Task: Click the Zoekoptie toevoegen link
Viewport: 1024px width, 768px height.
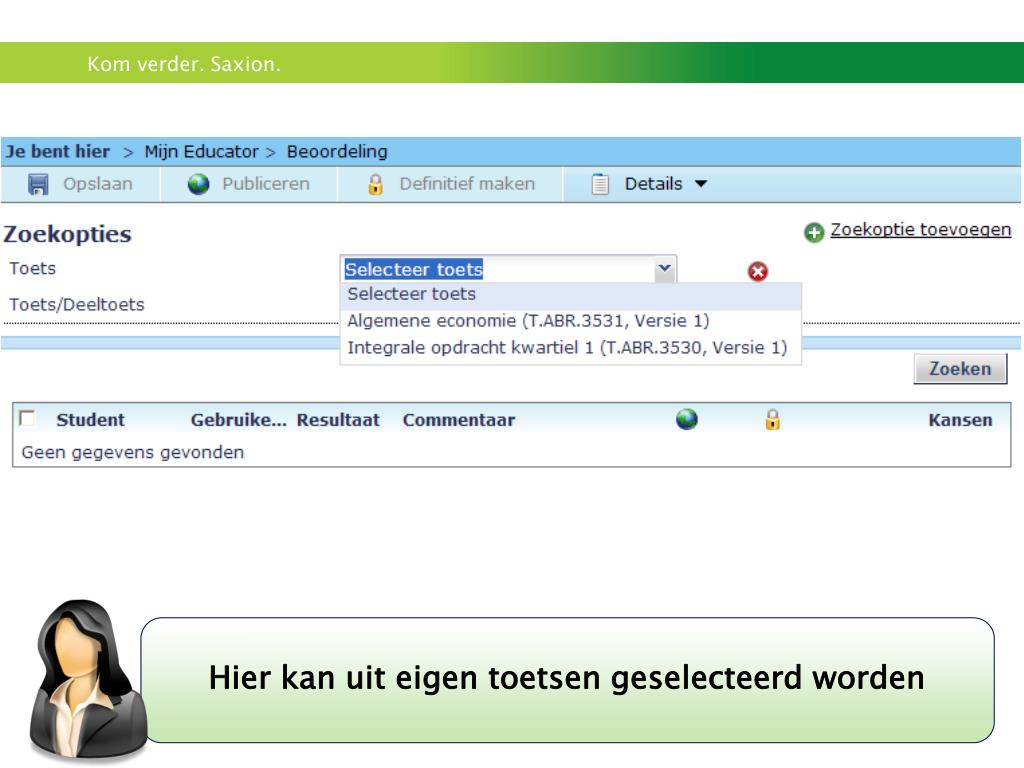Action: pos(920,230)
